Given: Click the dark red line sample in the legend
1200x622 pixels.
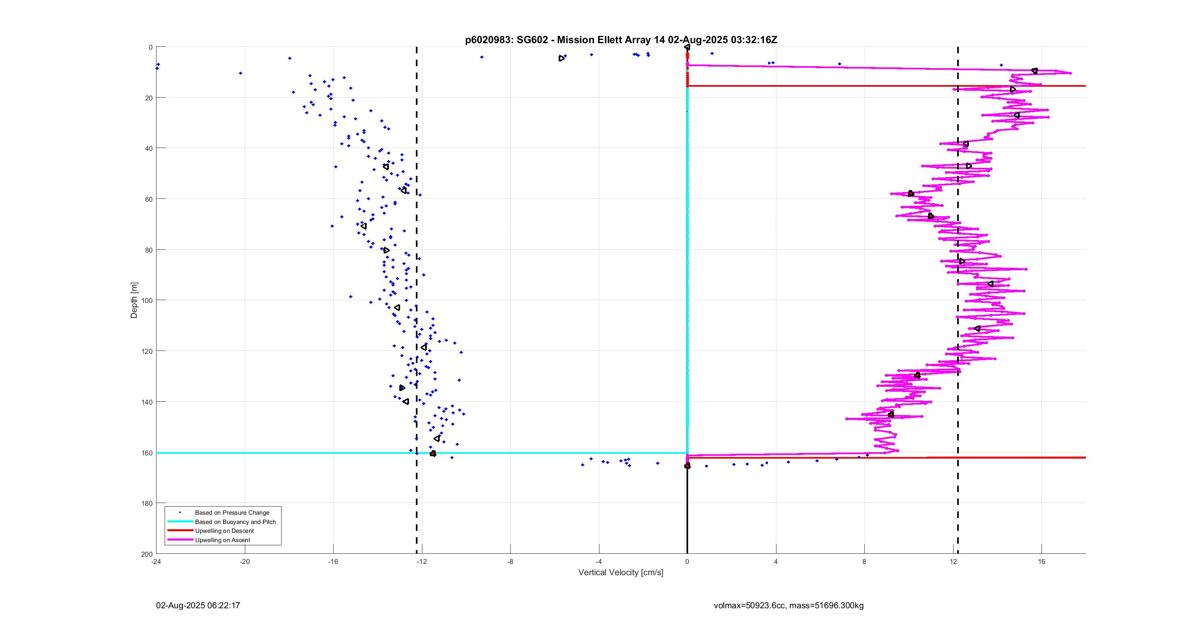Looking at the screenshot, I should (179, 531).
